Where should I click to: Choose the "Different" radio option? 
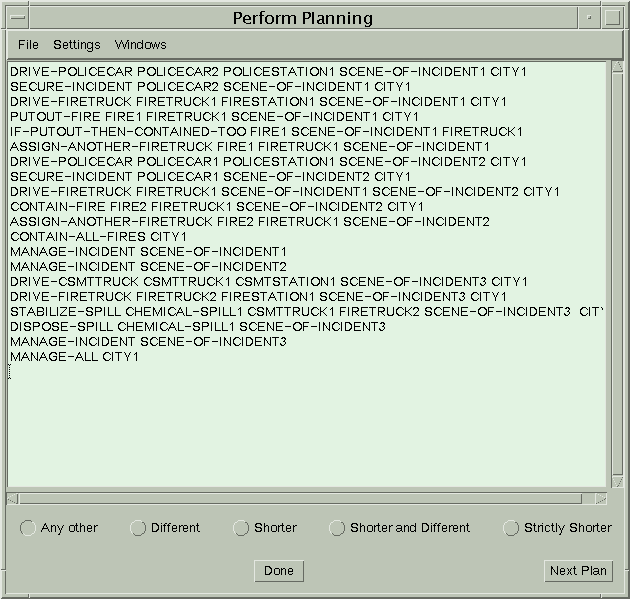pos(139,528)
